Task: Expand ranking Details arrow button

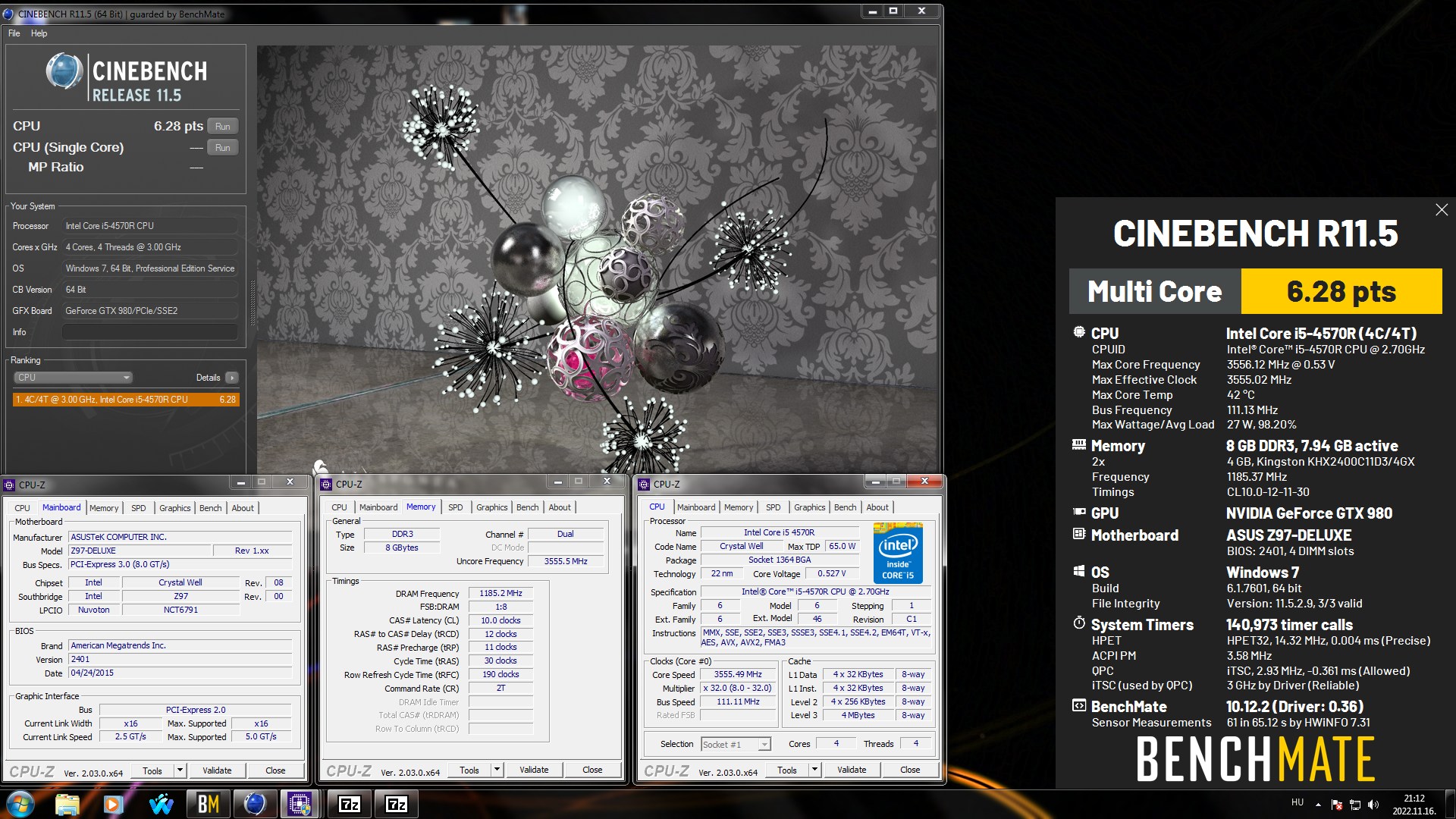Action: point(232,378)
